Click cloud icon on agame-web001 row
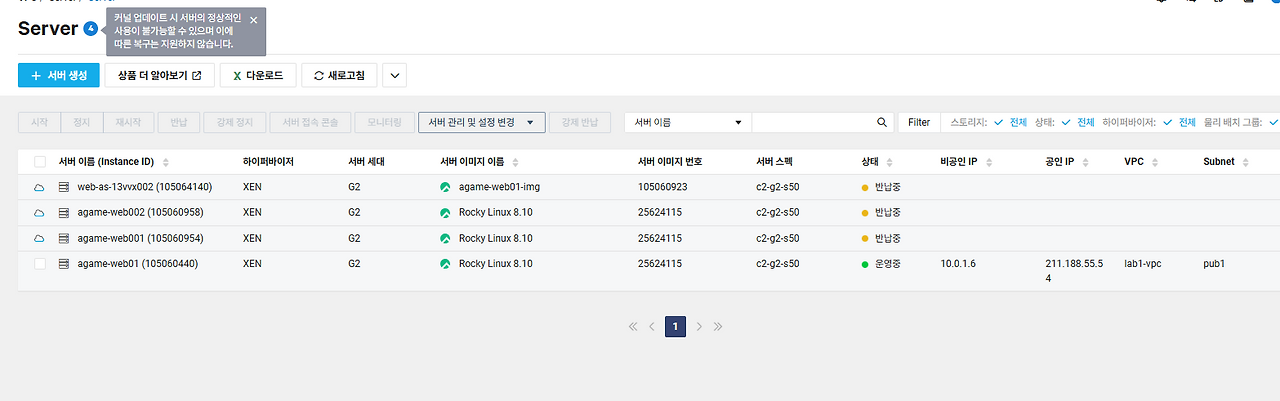The height and width of the screenshot is (401, 1280). 40,239
